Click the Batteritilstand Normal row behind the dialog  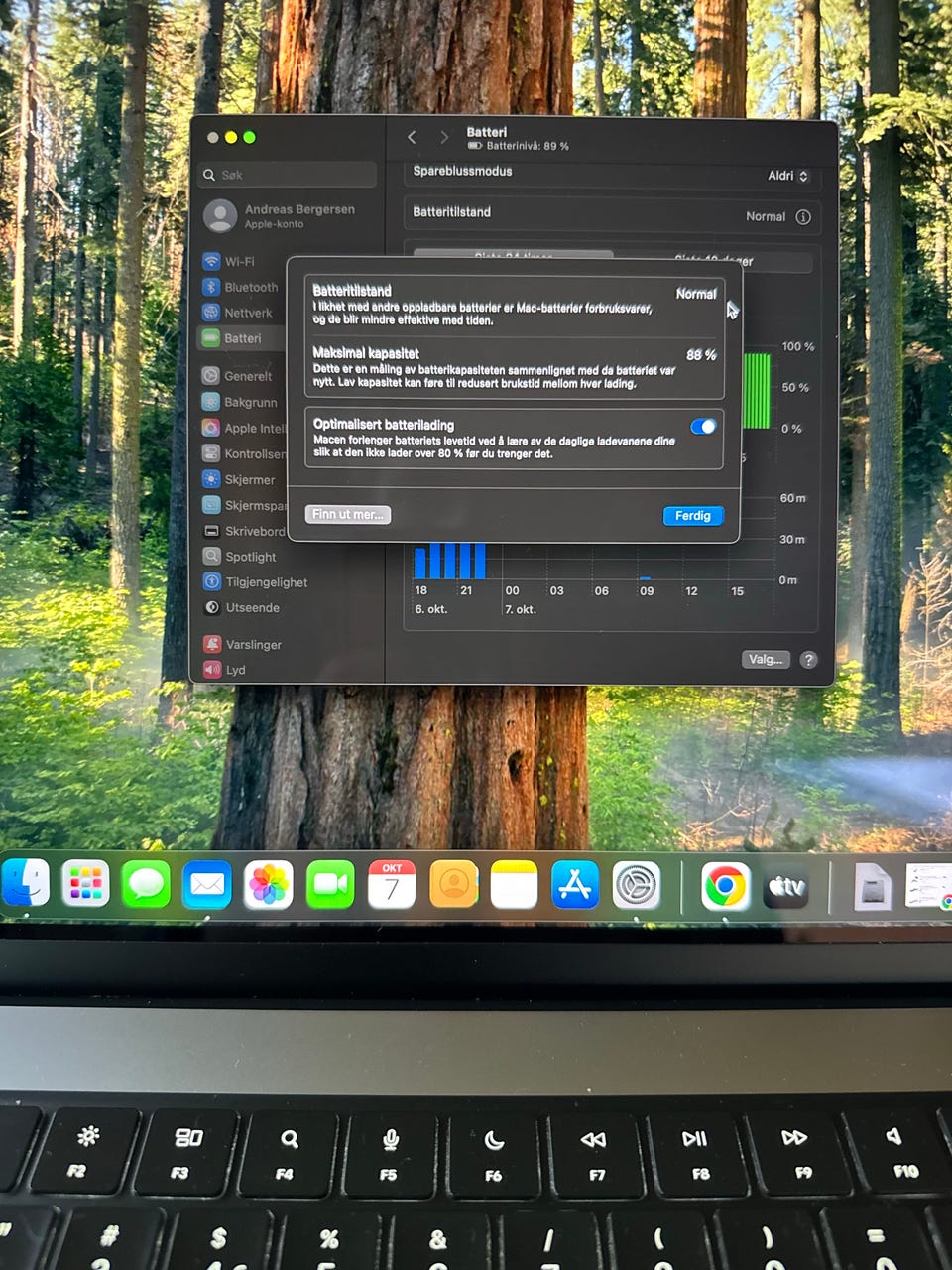point(612,213)
